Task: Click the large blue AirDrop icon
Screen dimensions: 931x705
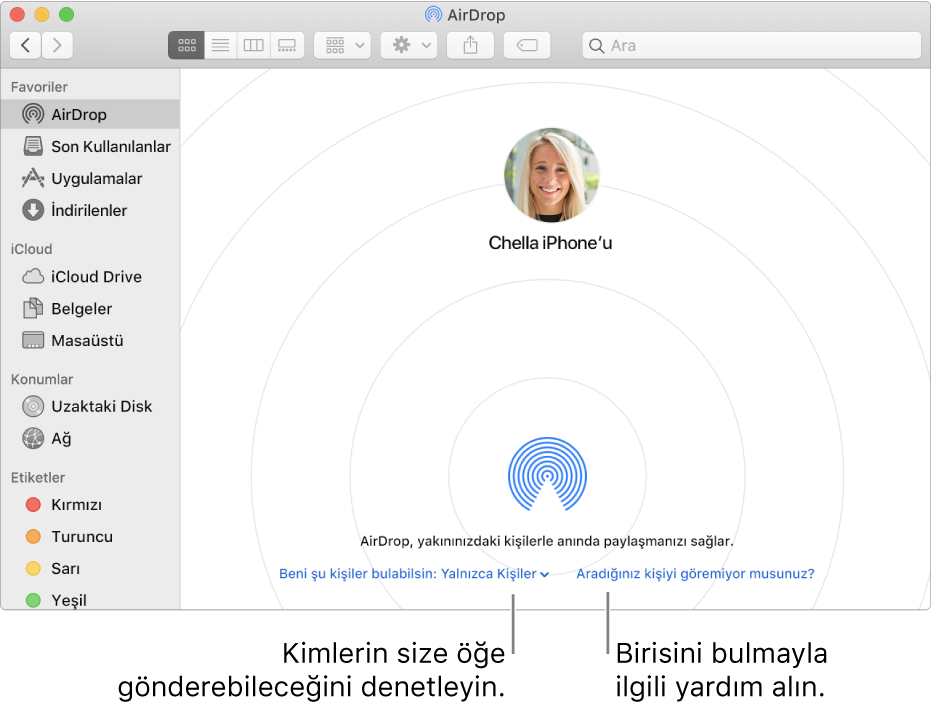Action: coord(547,475)
